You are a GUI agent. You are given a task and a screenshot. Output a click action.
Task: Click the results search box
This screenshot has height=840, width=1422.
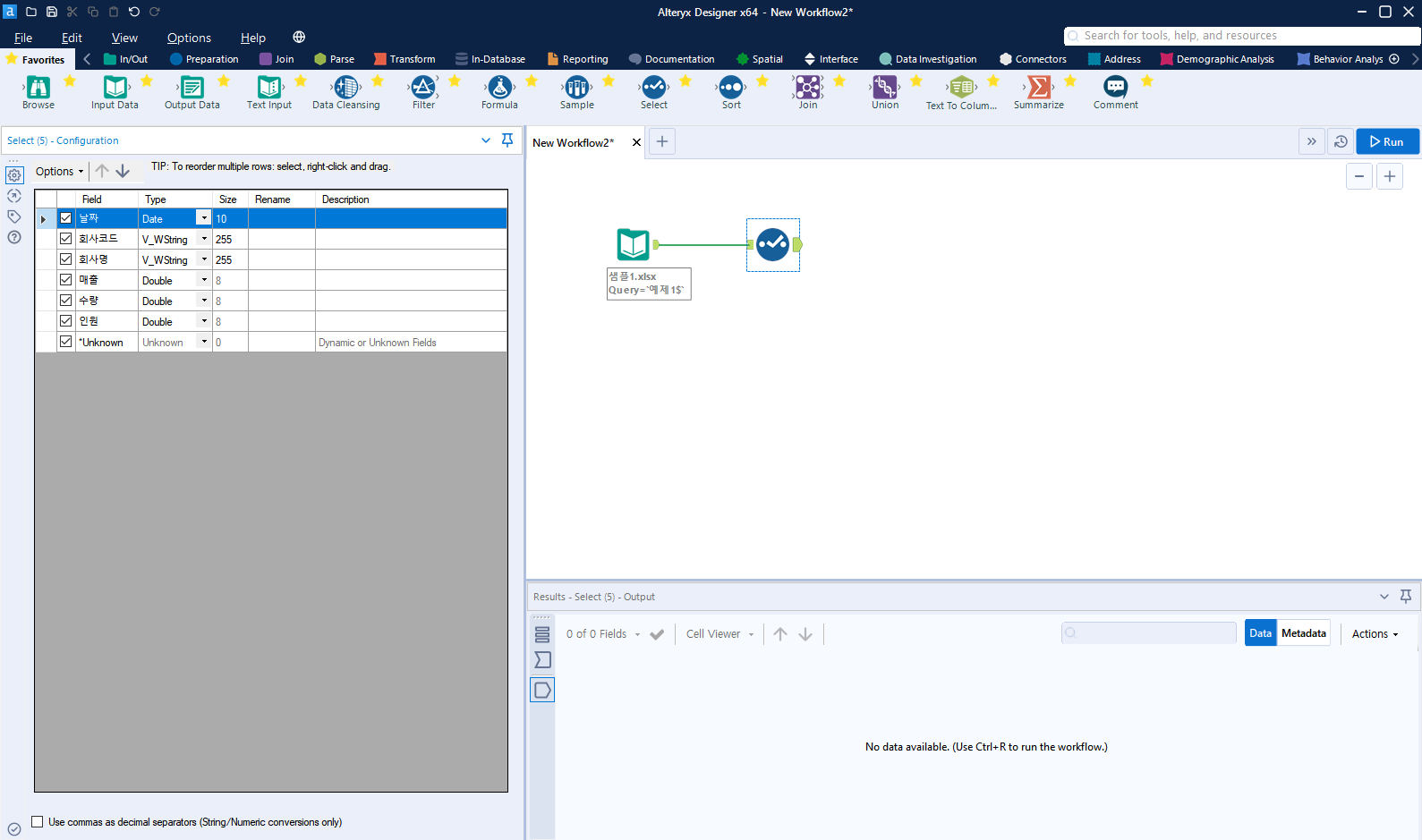tap(1148, 633)
